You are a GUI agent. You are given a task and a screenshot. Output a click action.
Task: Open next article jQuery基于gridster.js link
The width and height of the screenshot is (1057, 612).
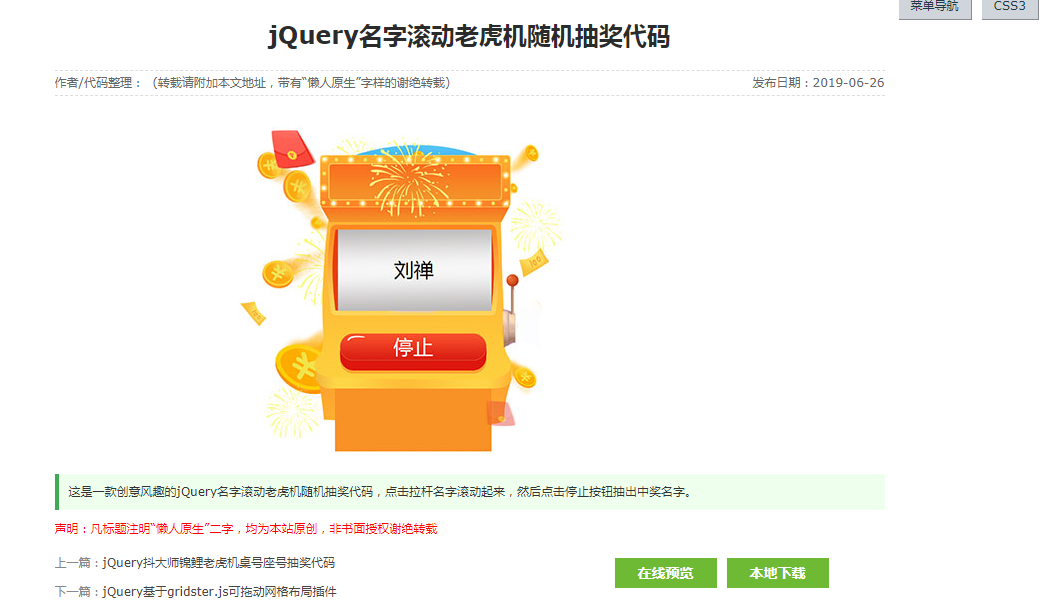219,592
